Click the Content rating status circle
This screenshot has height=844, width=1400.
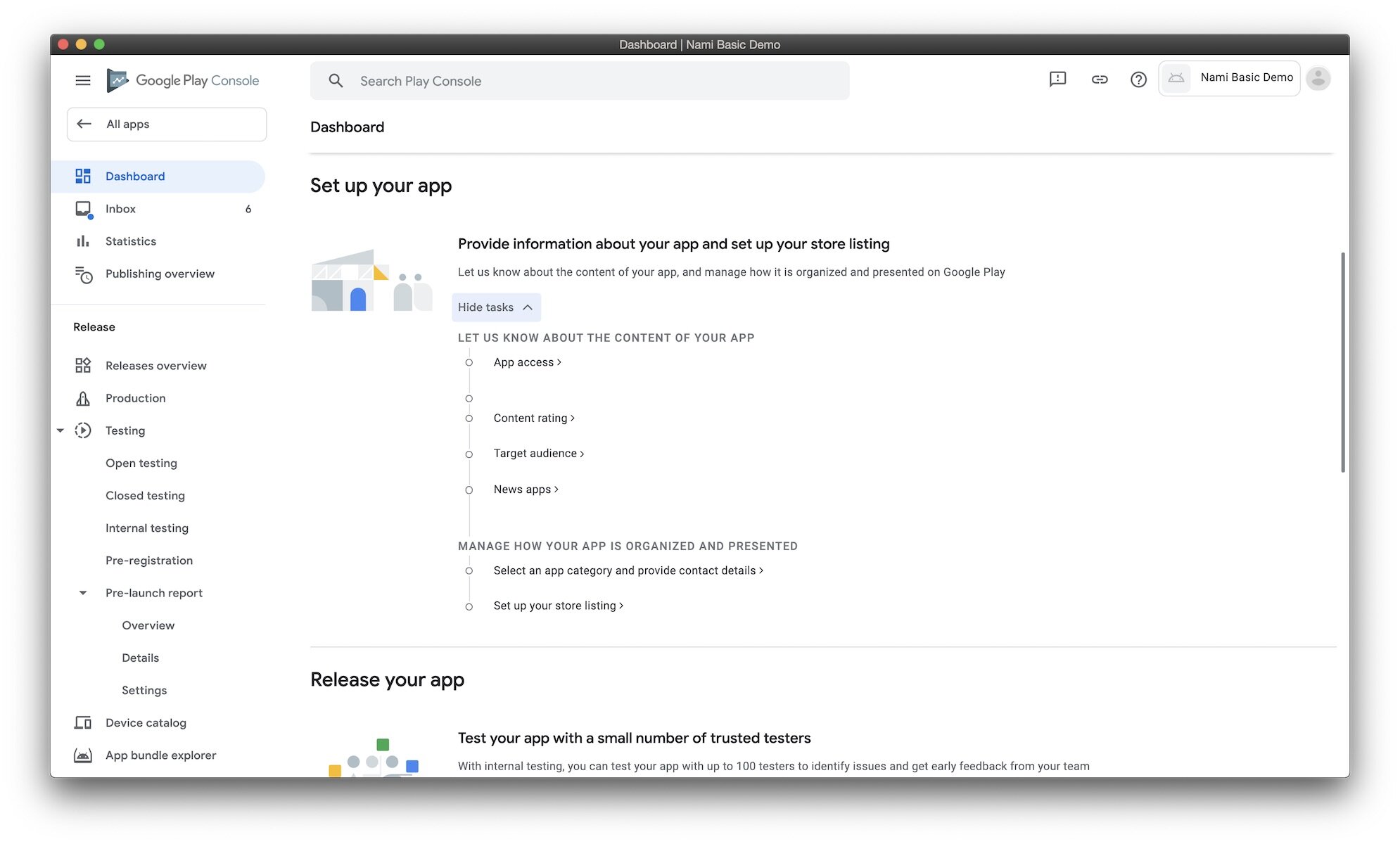point(469,418)
